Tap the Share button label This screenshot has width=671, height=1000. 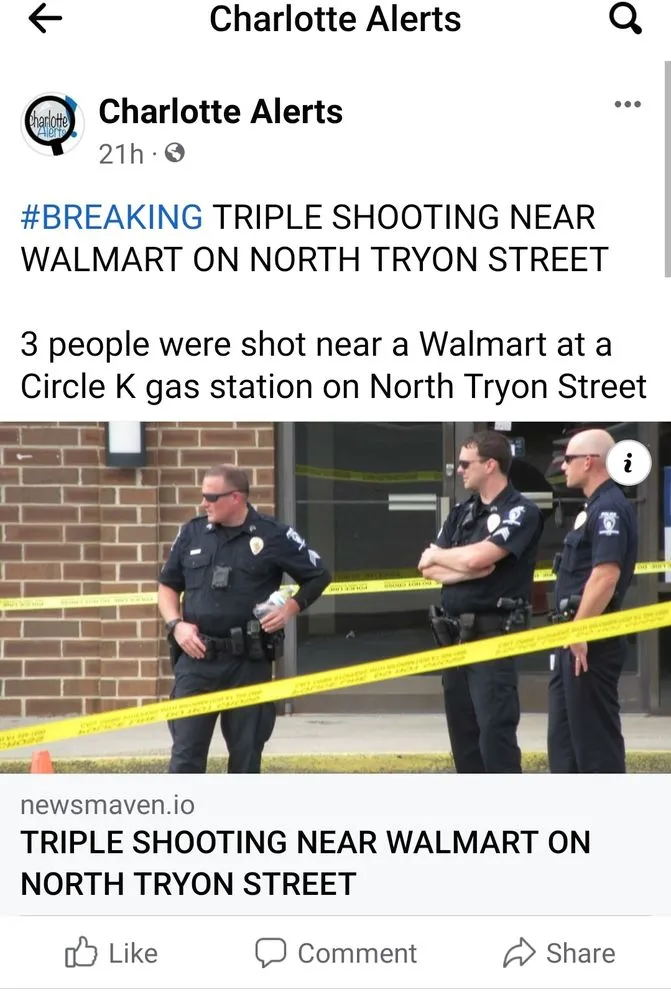(x=581, y=953)
